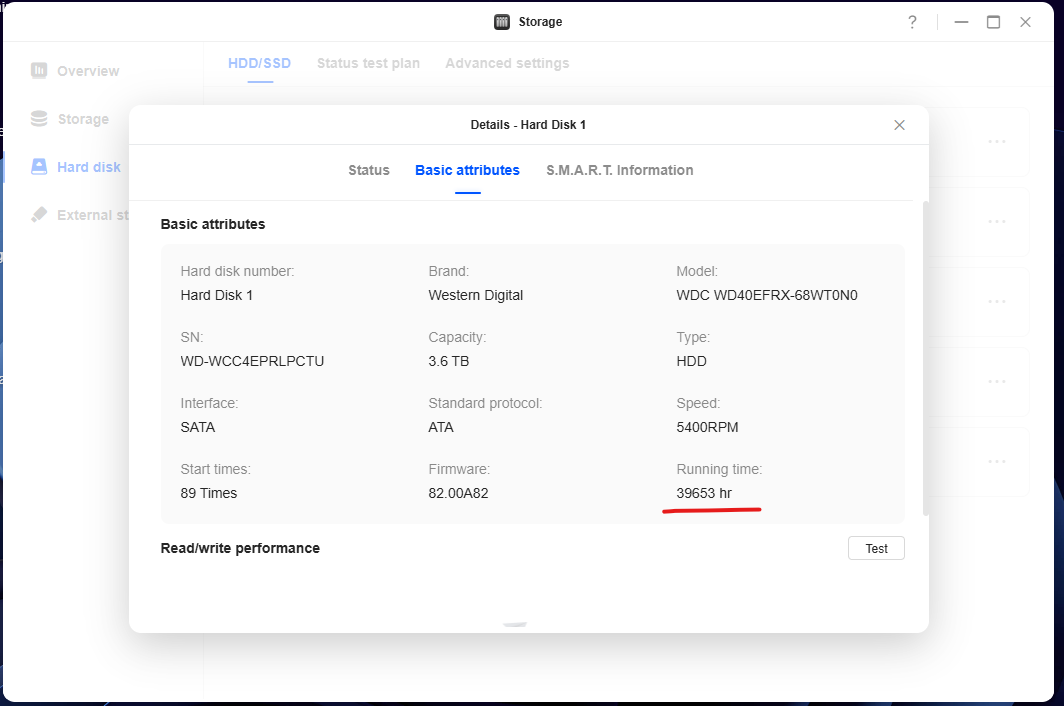
Task: Click the details dialog vertical scrollbar
Action: coord(926,358)
